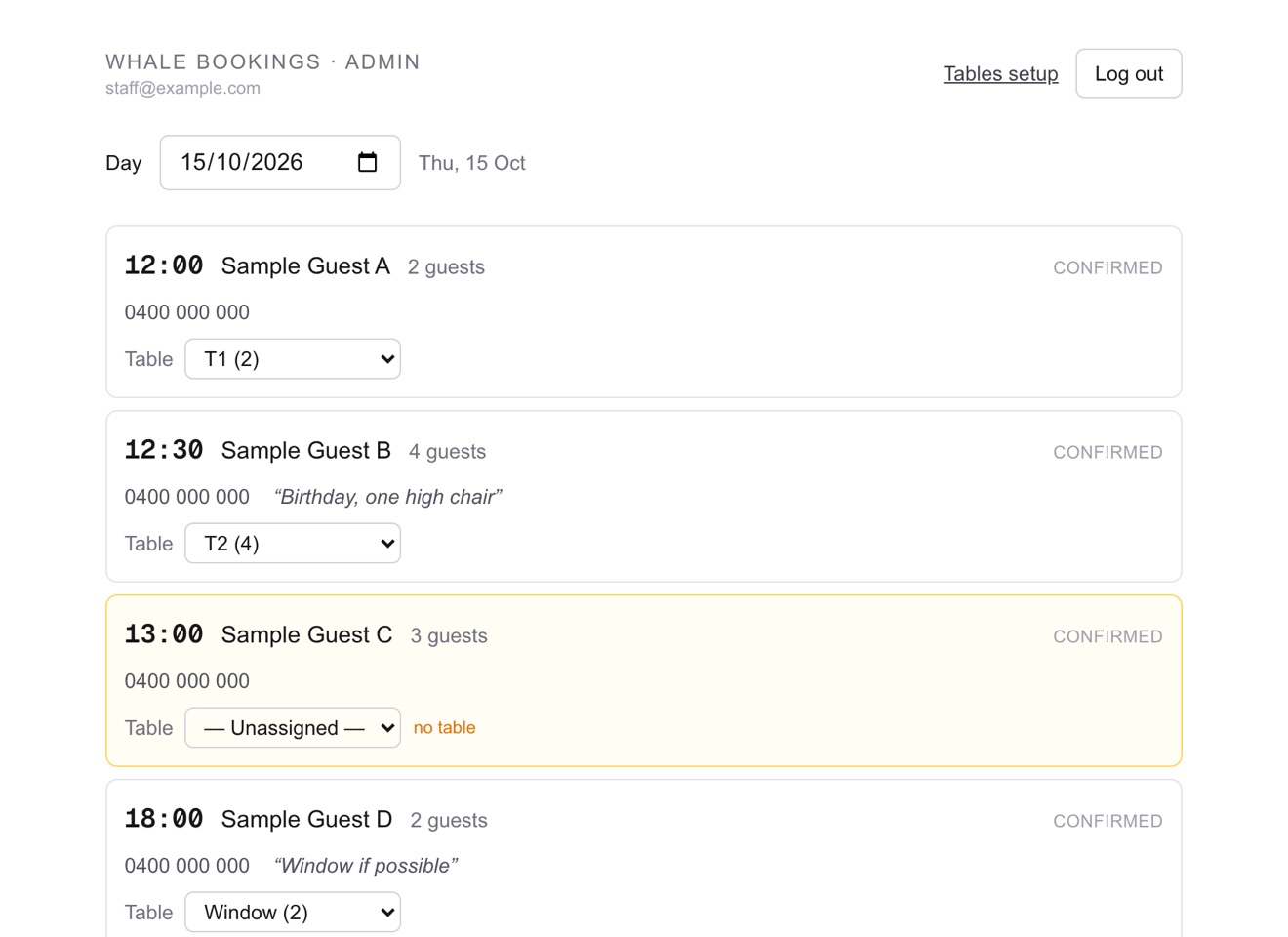Image resolution: width=1288 pixels, height=937 pixels.
Task: Click CONFIRMED status for Sample Guest D
Action: pos(1107,821)
